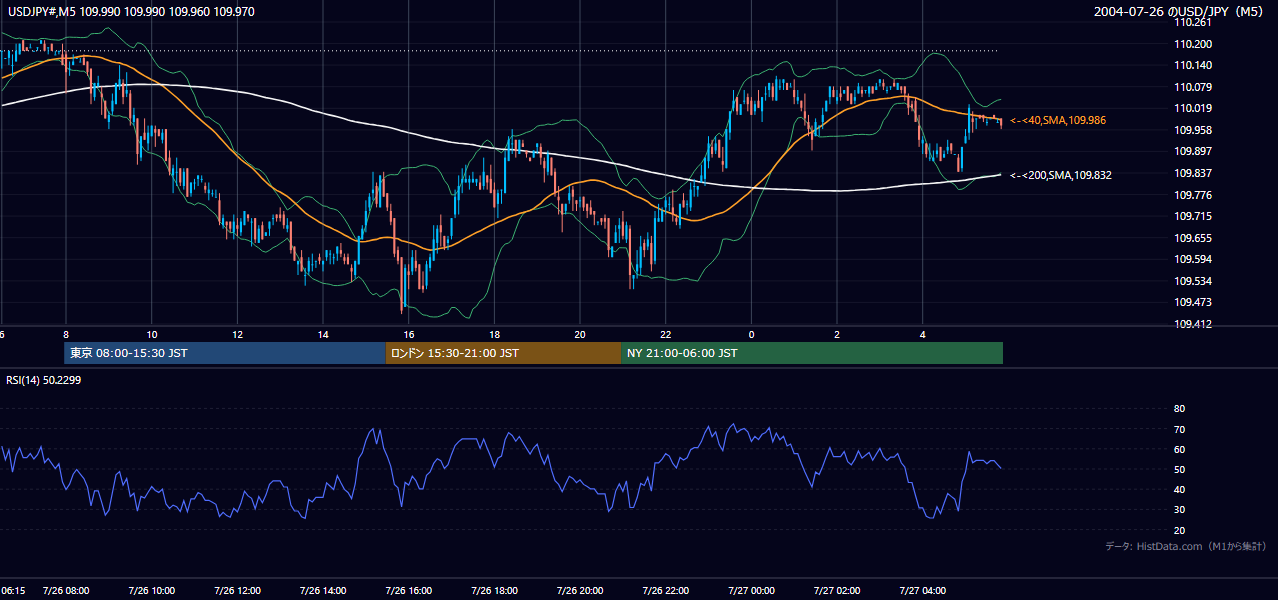Viewport: 1278px width, 600px height.
Task: Click the RSI axis level 60
Action: [x=1180, y=449]
